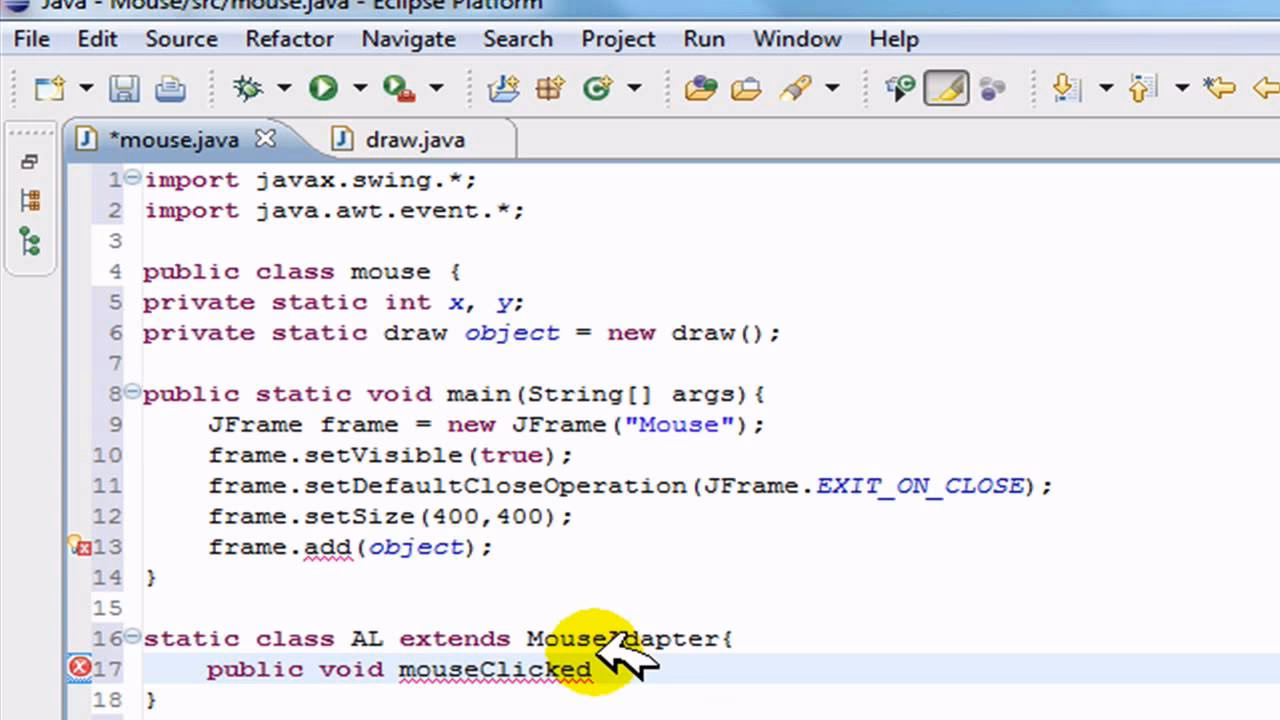Open the Project menu

[x=618, y=39]
